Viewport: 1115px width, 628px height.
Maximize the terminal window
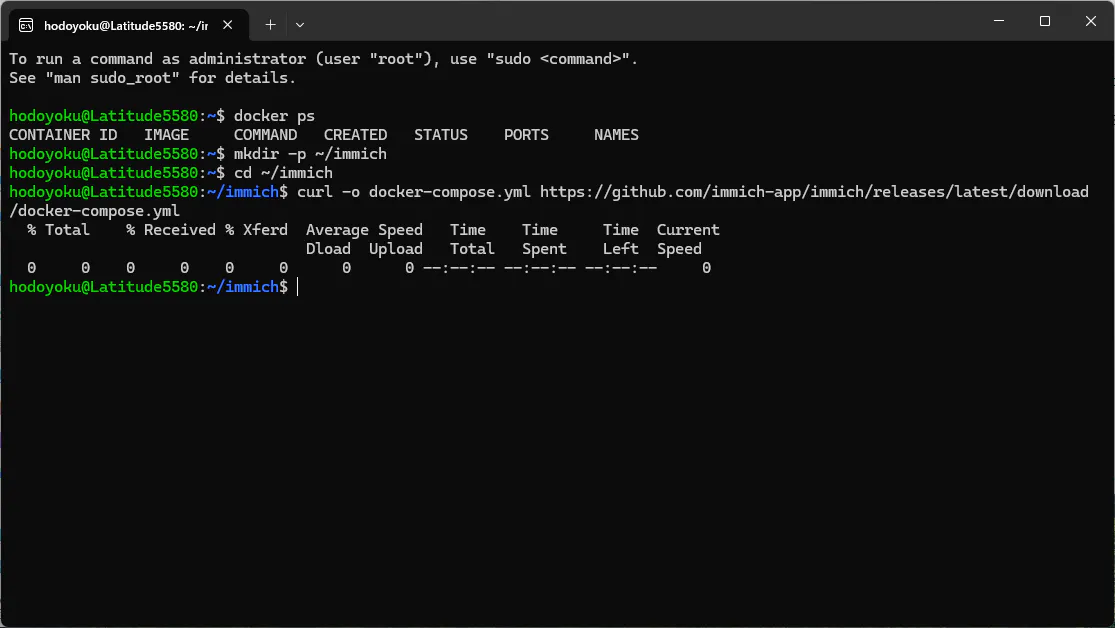(1045, 21)
